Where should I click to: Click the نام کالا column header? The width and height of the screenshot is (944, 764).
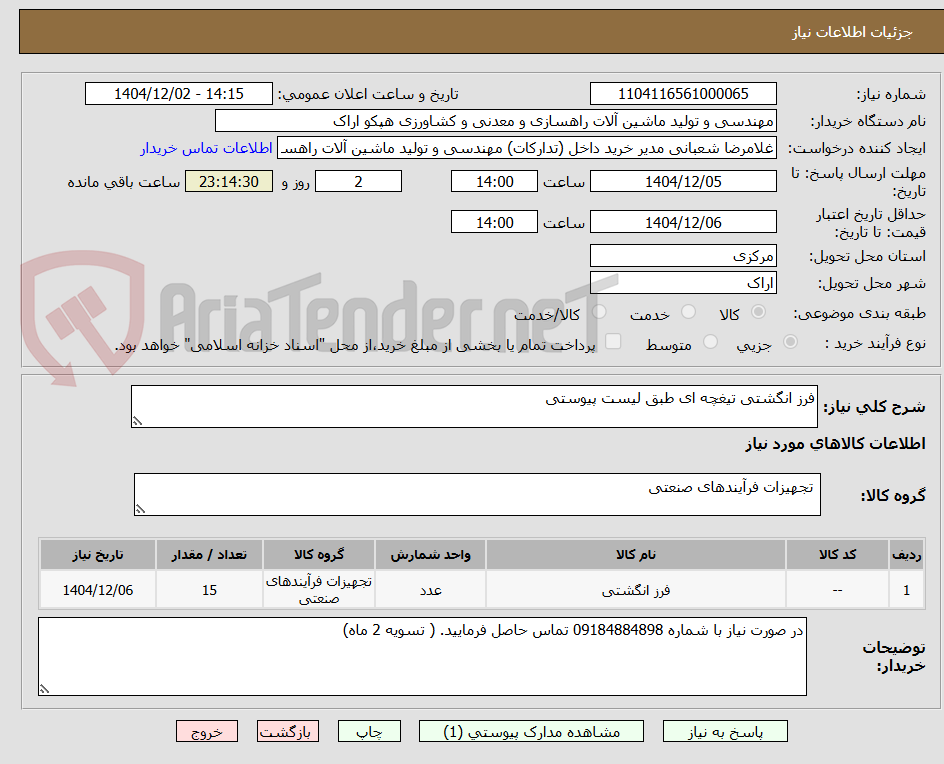coord(636,554)
